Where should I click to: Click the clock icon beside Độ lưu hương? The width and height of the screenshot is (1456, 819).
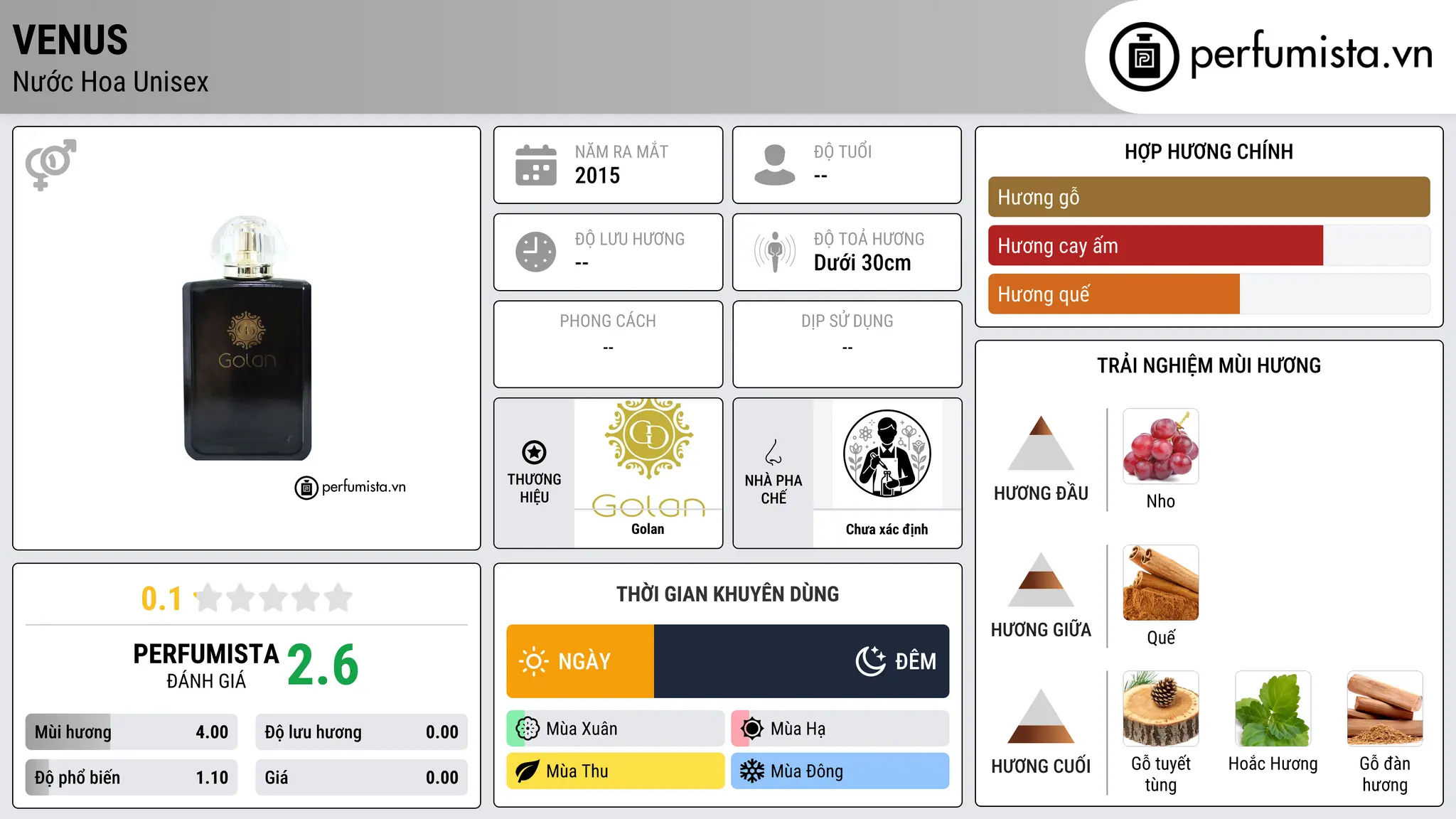[536, 252]
